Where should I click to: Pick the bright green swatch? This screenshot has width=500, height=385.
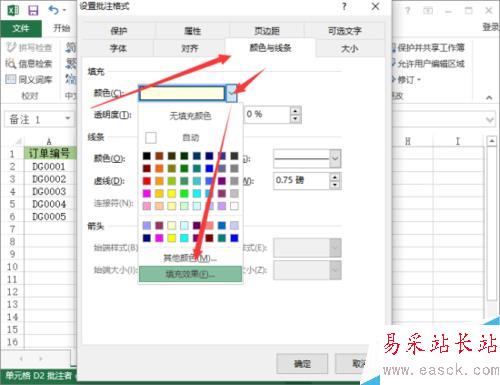184,193
